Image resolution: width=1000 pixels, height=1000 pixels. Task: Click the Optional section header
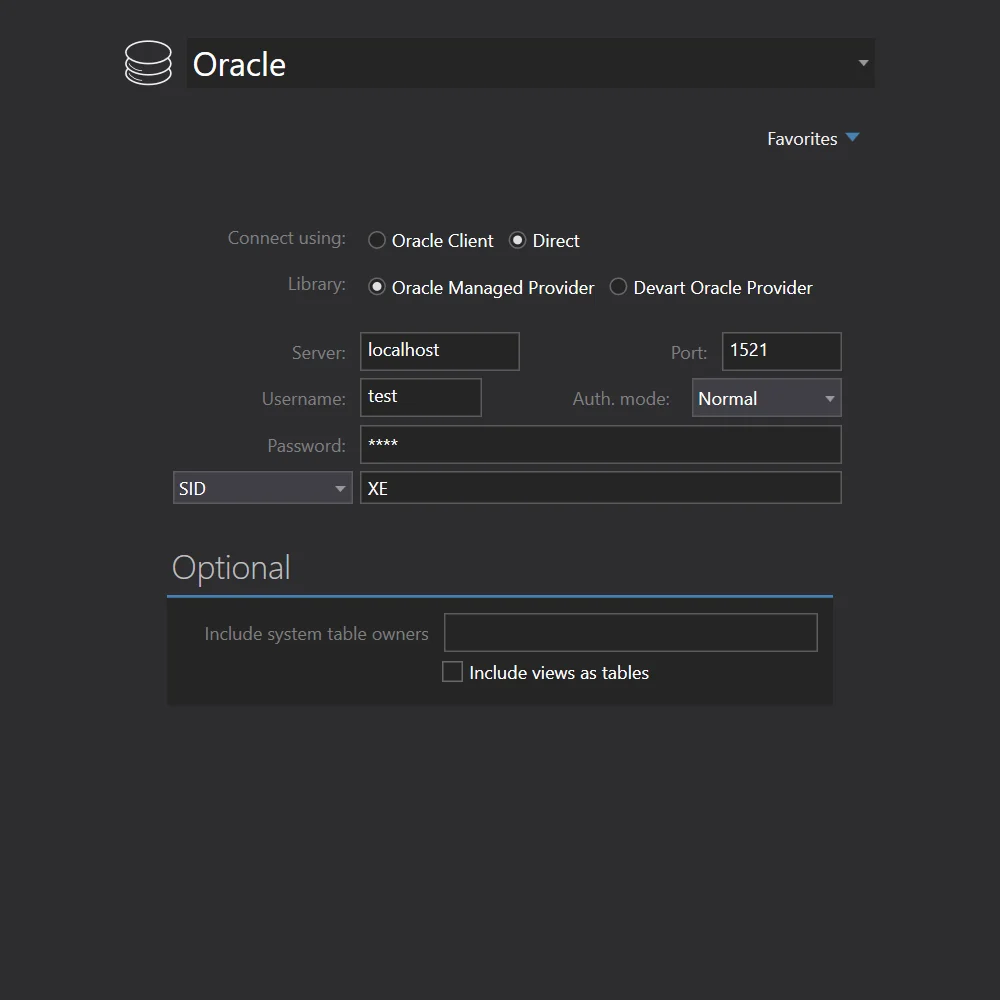point(231,567)
